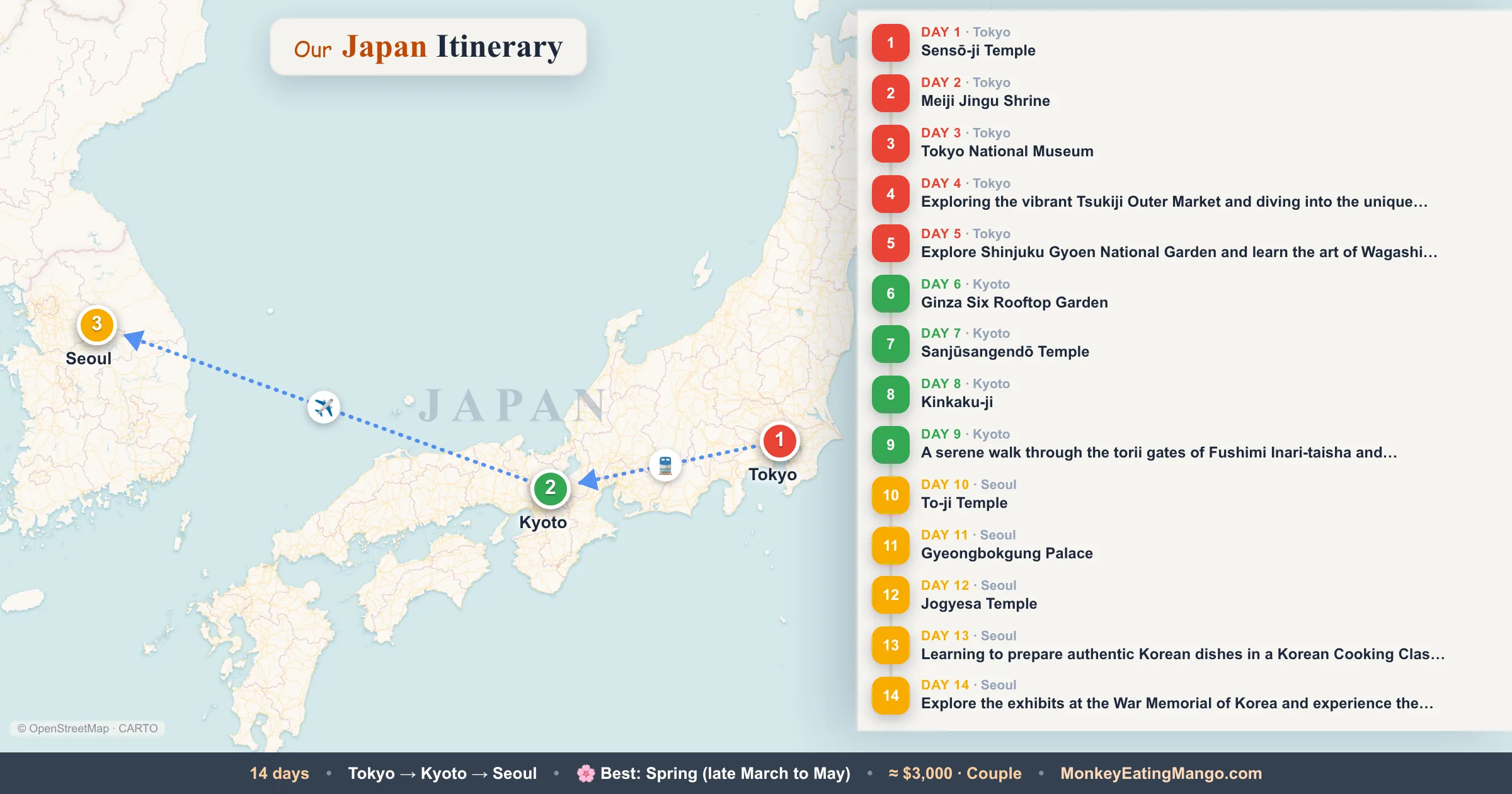Select the red Day 5 badge
Screen dimensions: 1512x794
pos(890,243)
